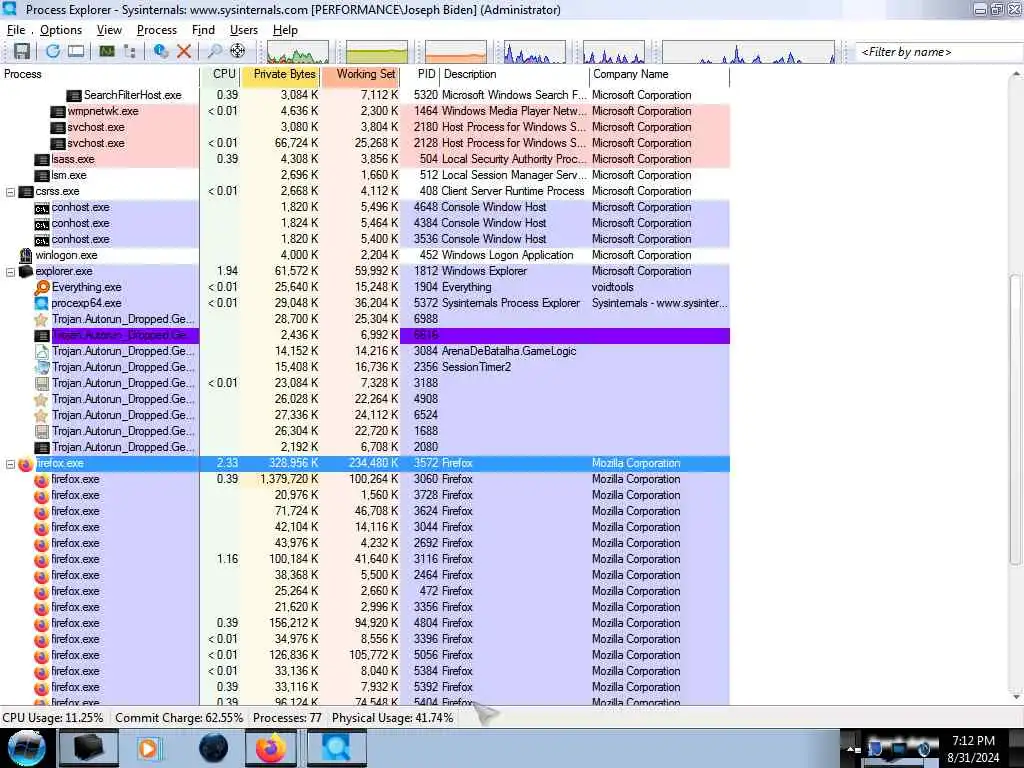
Task: Toggle the Show Process Tree toolbar icon
Action: coord(129,52)
